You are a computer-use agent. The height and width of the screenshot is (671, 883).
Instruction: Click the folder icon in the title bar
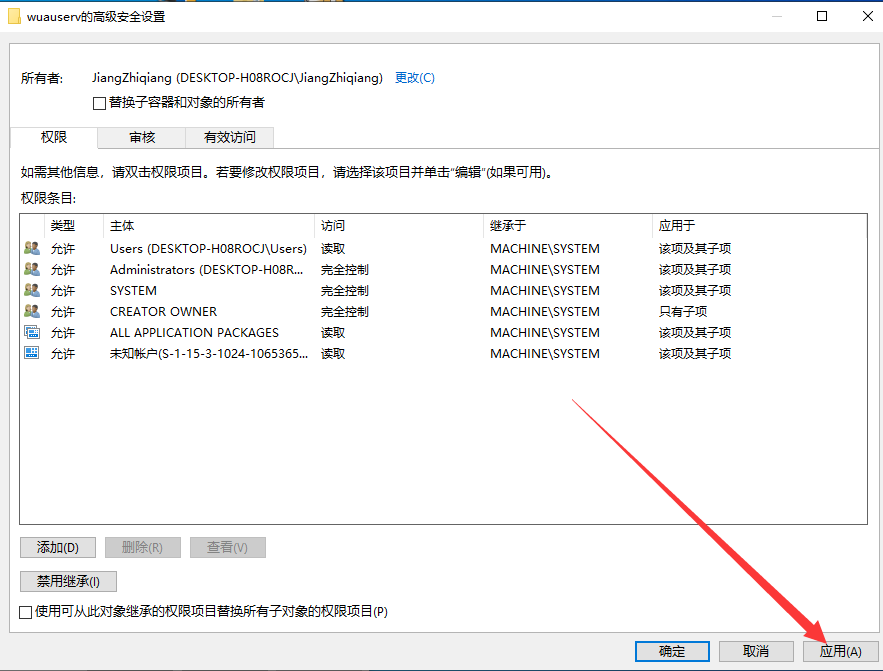tap(15, 16)
